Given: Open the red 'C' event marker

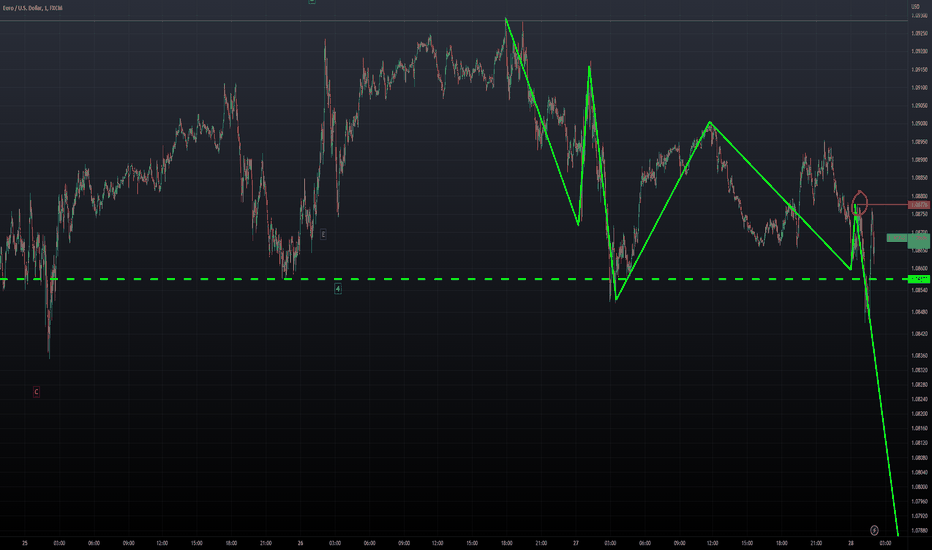Looking at the screenshot, I should tap(36, 392).
